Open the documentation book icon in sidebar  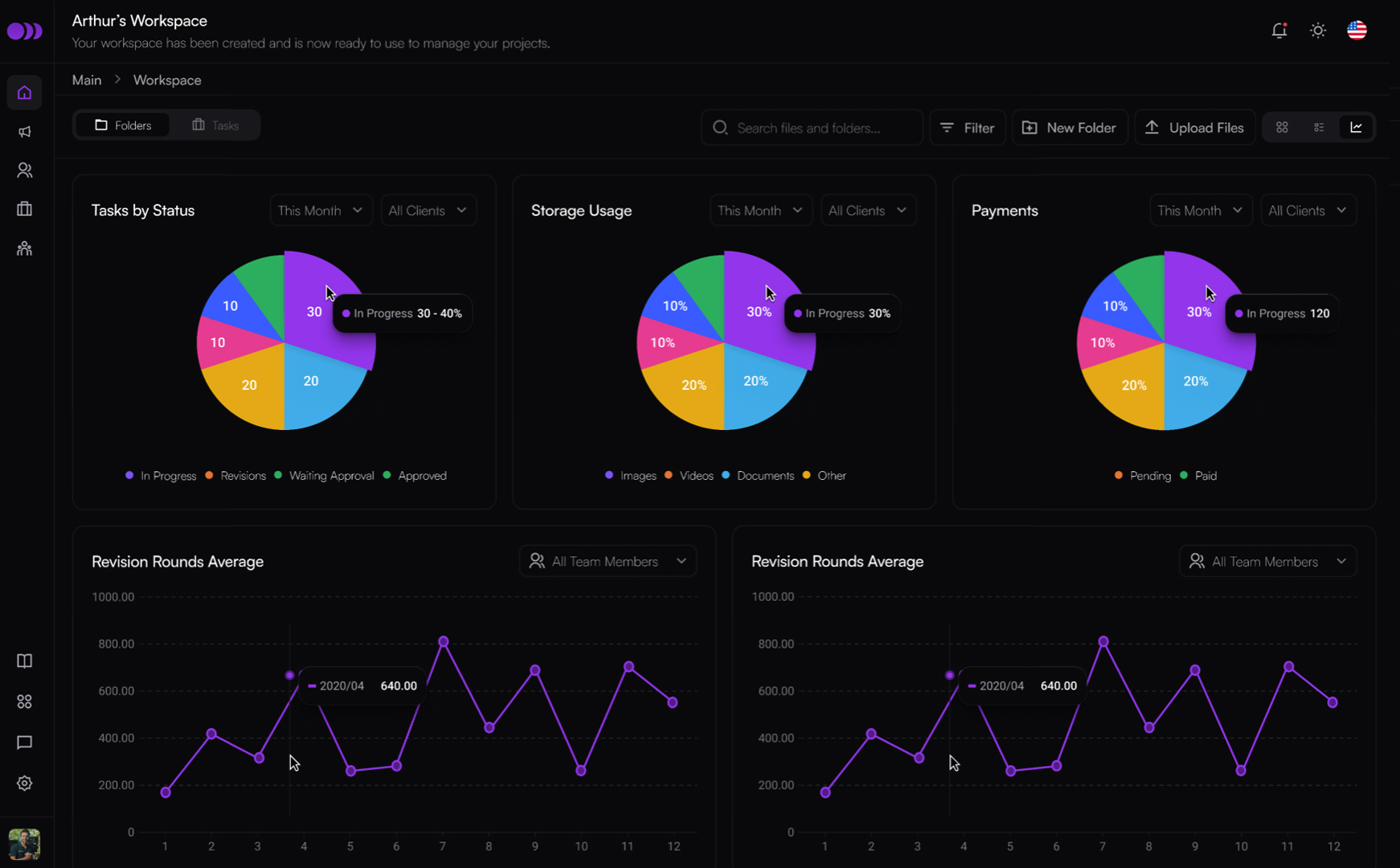[24, 661]
